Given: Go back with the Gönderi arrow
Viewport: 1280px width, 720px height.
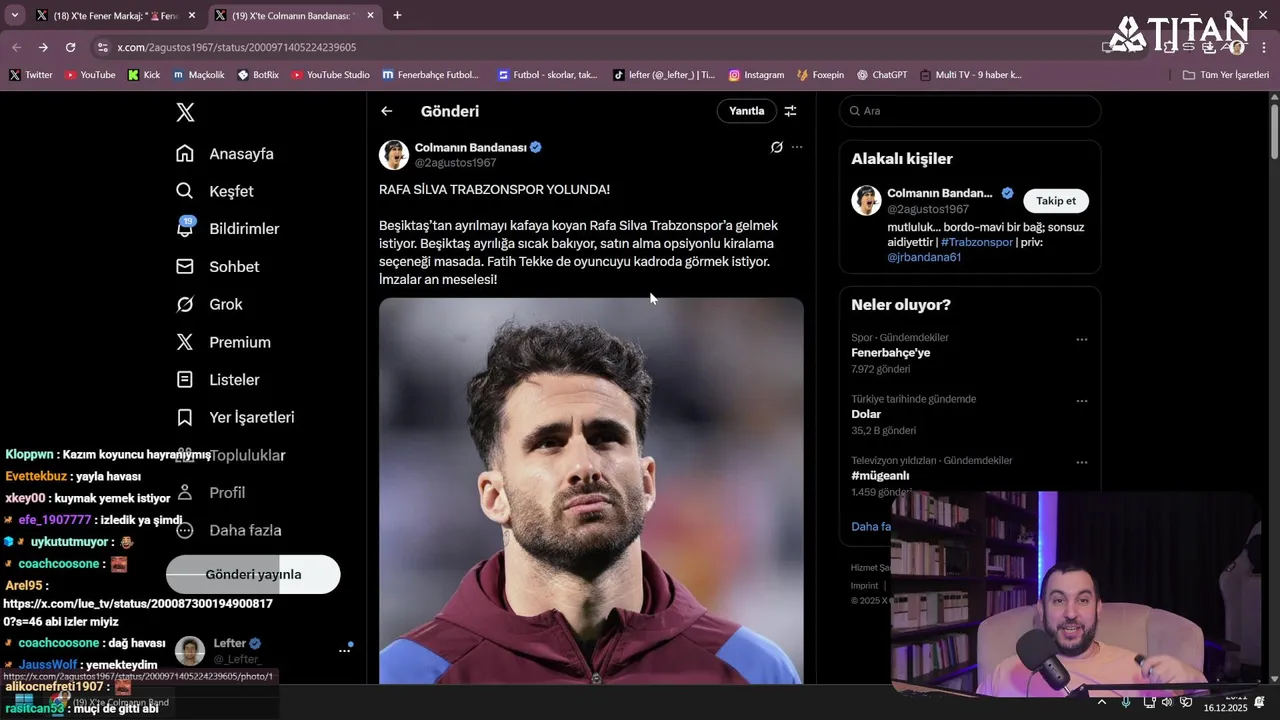Looking at the screenshot, I should coord(387,111).
